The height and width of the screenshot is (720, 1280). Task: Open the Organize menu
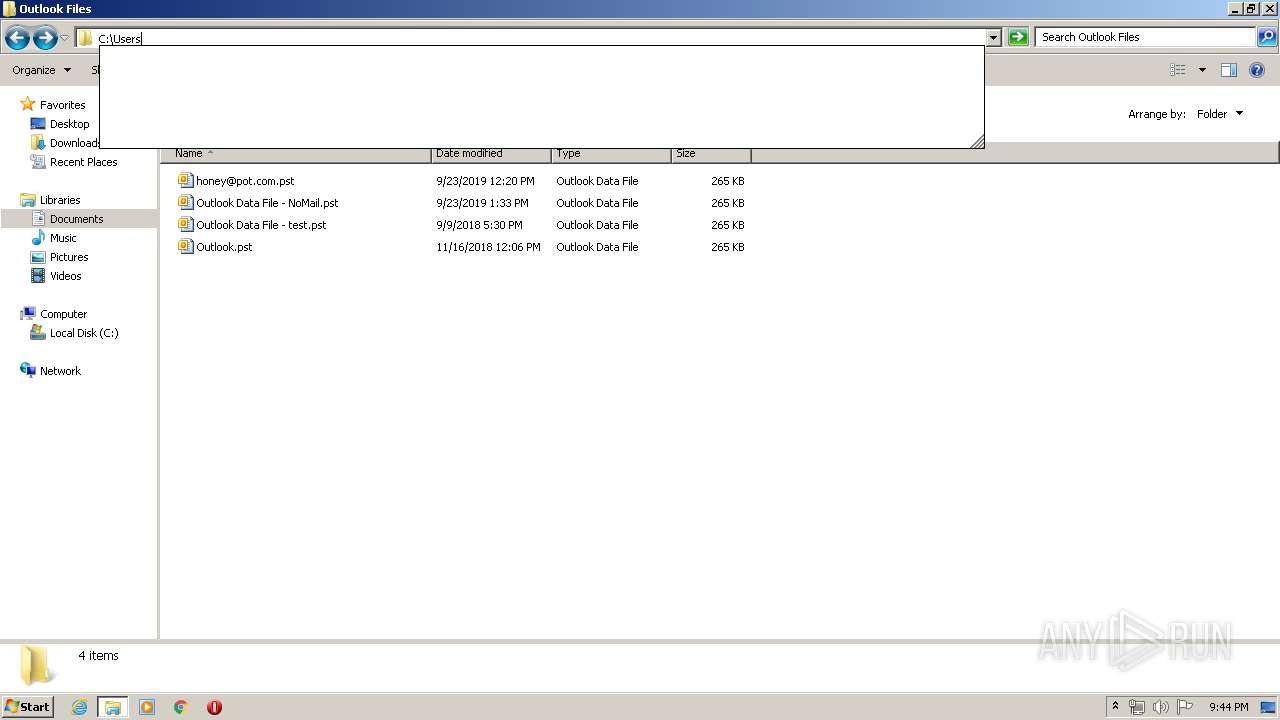point(41,70)
